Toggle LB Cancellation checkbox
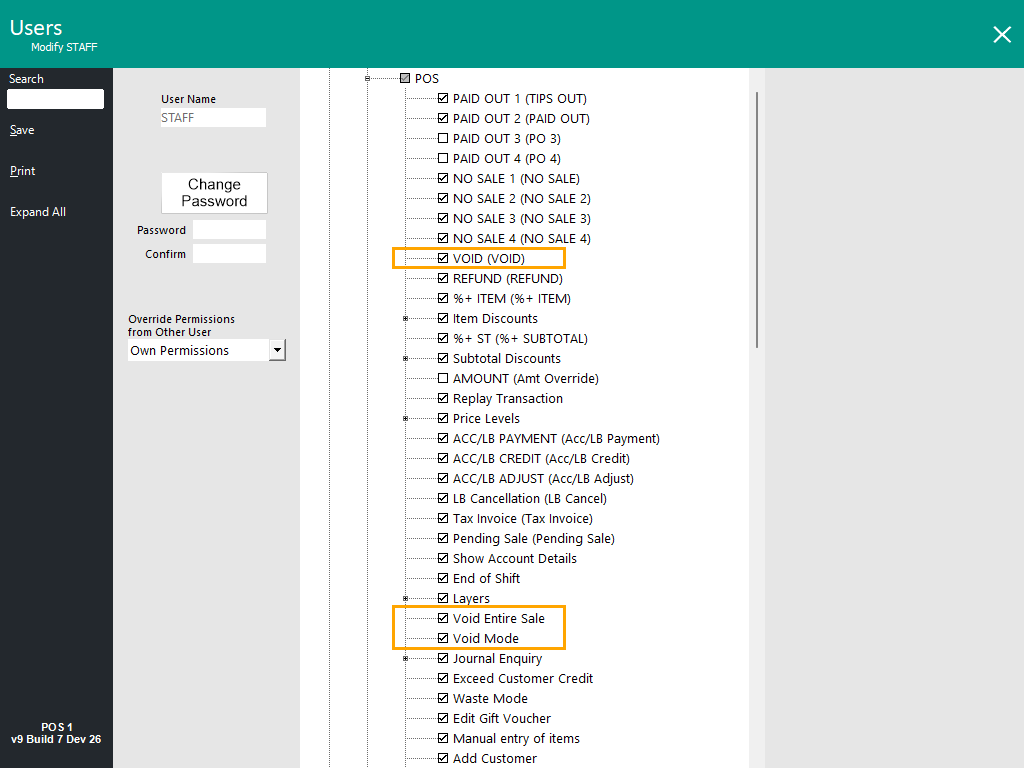Viewport: 1024px width, 768px height. (443, 498)
